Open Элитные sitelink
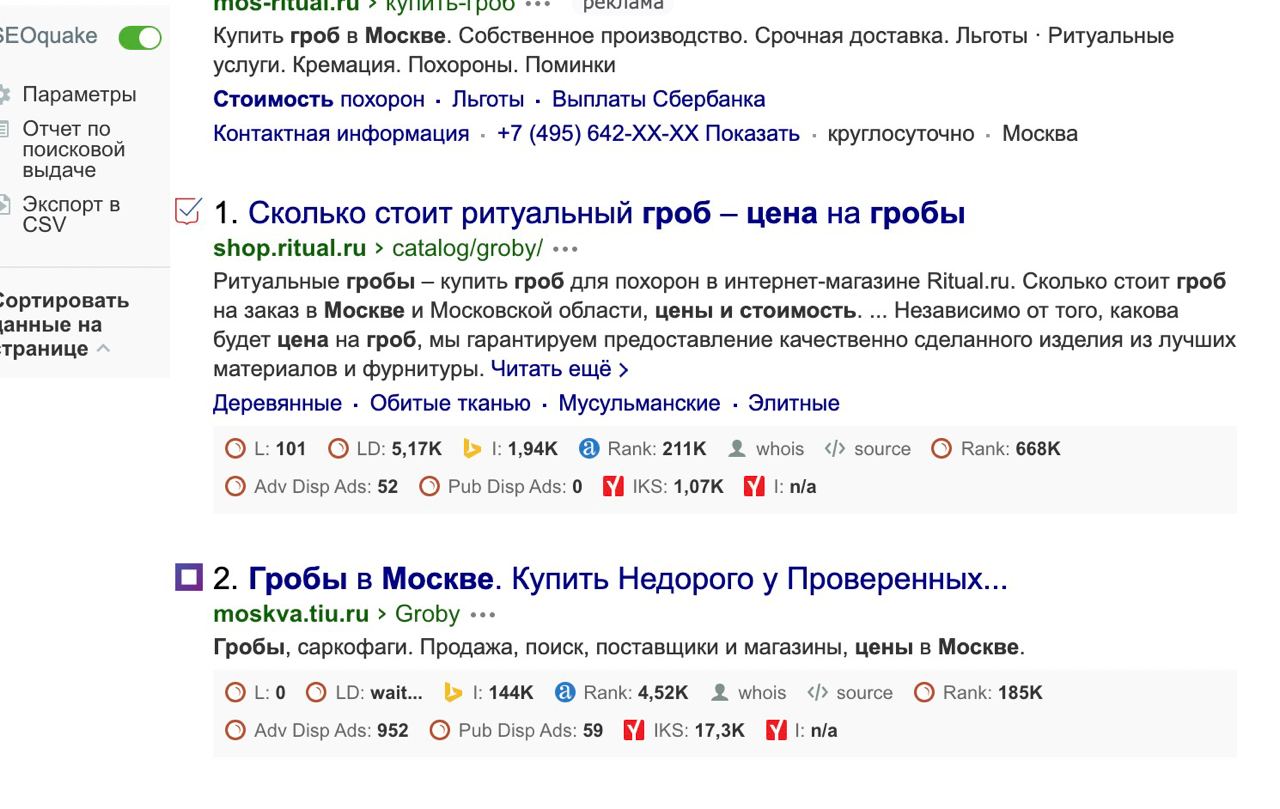1280x809 pixels. pyautogui.click(x=794, y=404)
